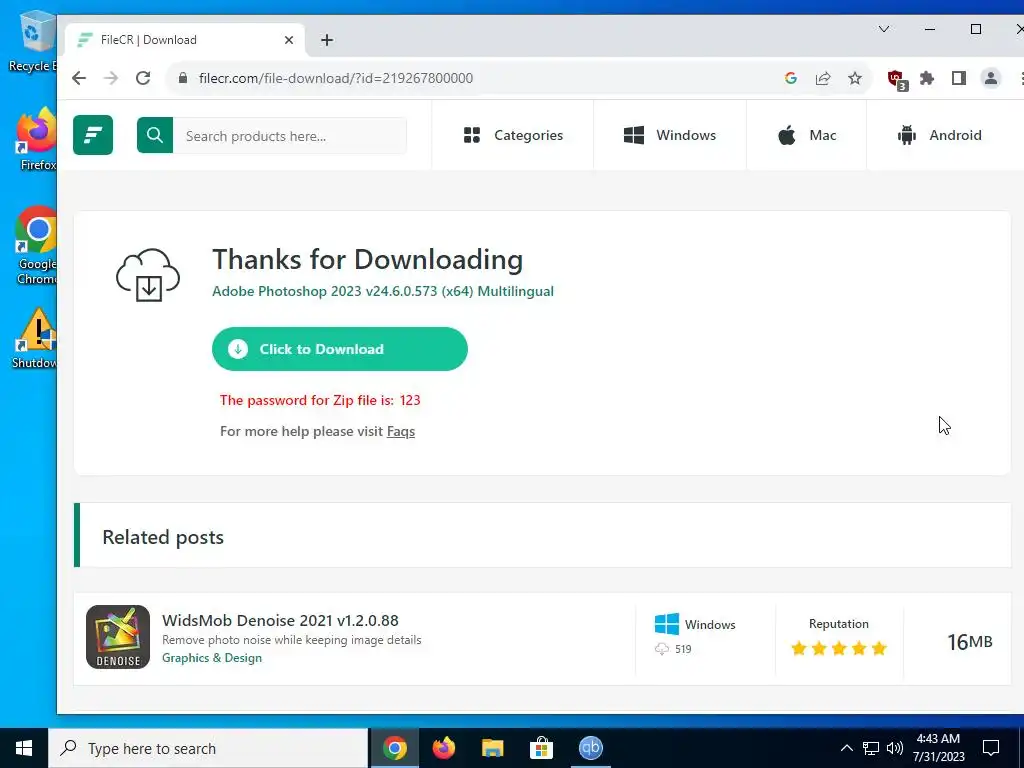The width and height of the screenshot is (1024, 768).
Task: Click the WidsMob Denoise app thumbnail
Action: (118, 637)
